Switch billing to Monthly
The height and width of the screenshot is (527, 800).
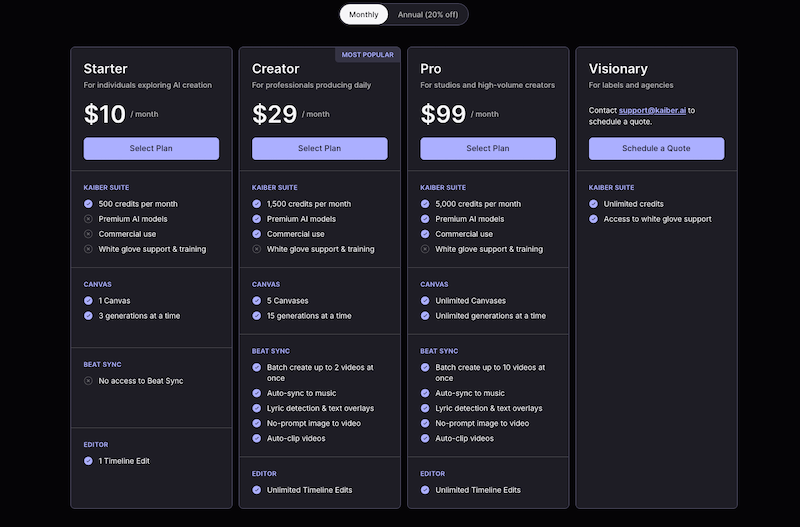364,14
